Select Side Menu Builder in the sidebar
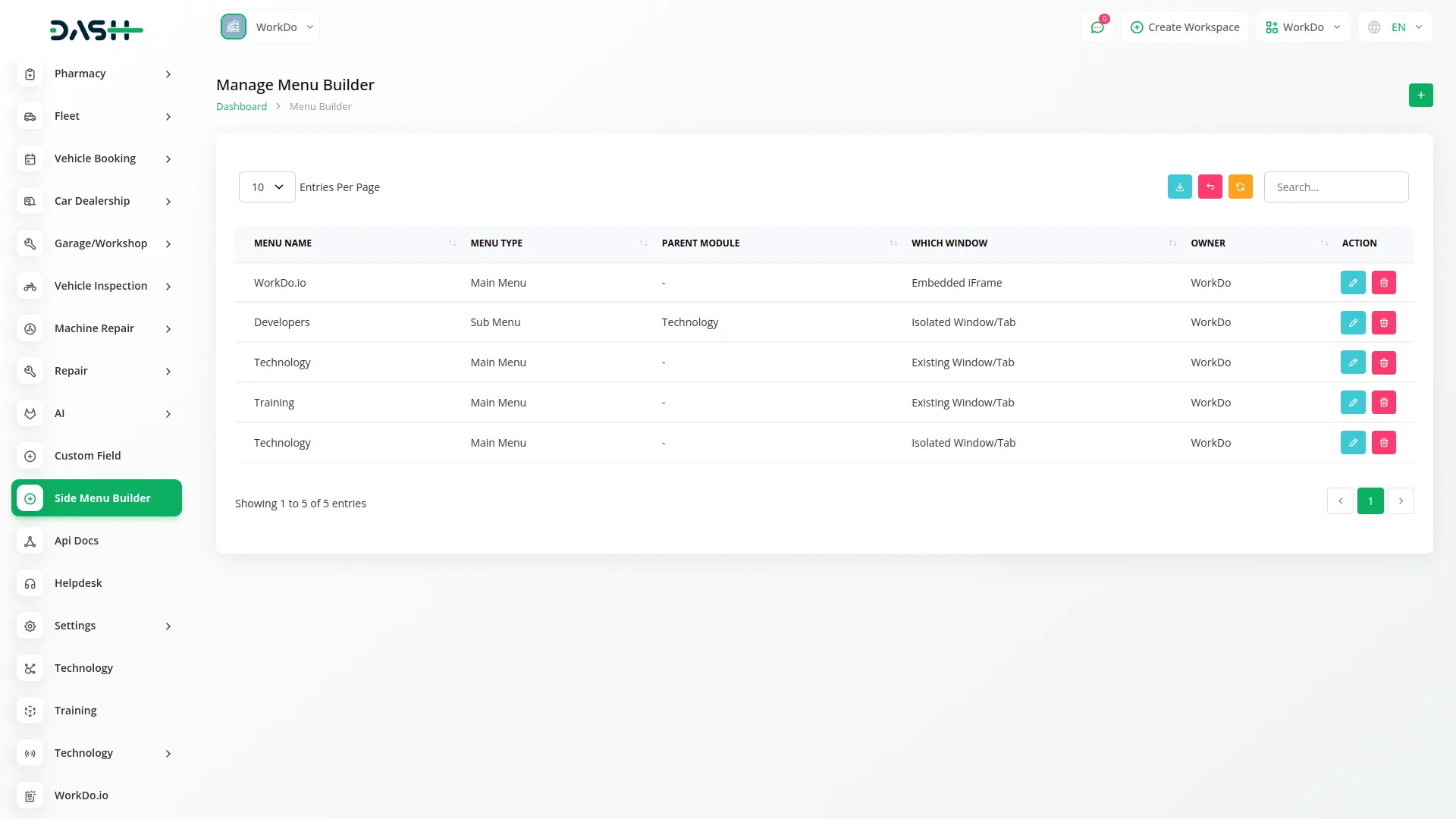This screenshot has height=819, width=1456. 96,498
